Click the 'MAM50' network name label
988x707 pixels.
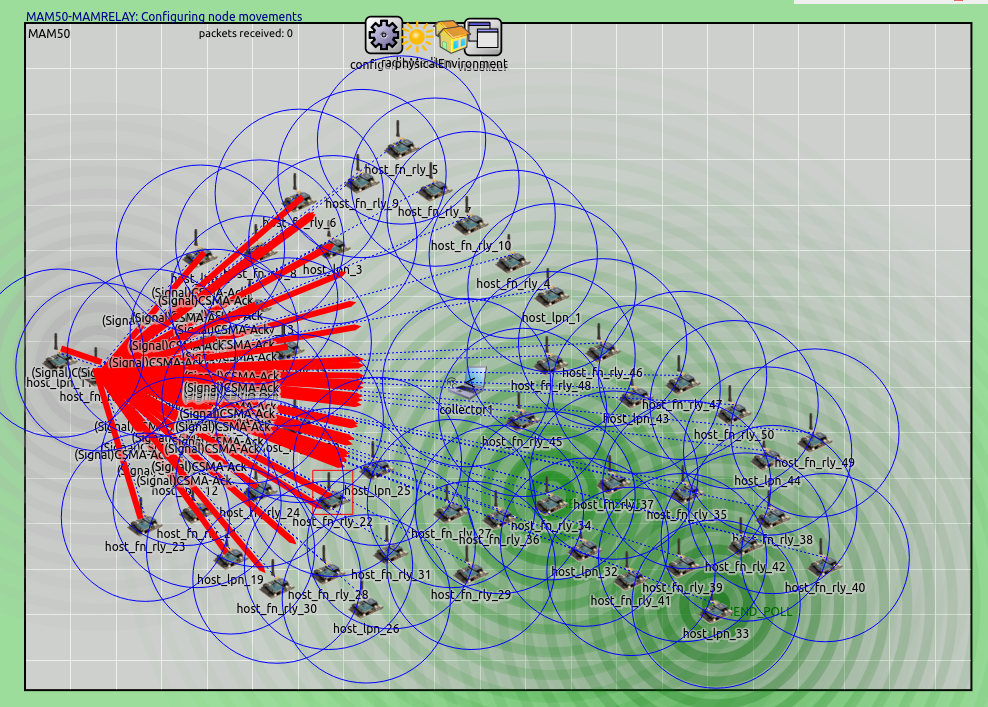click(49, 34)
